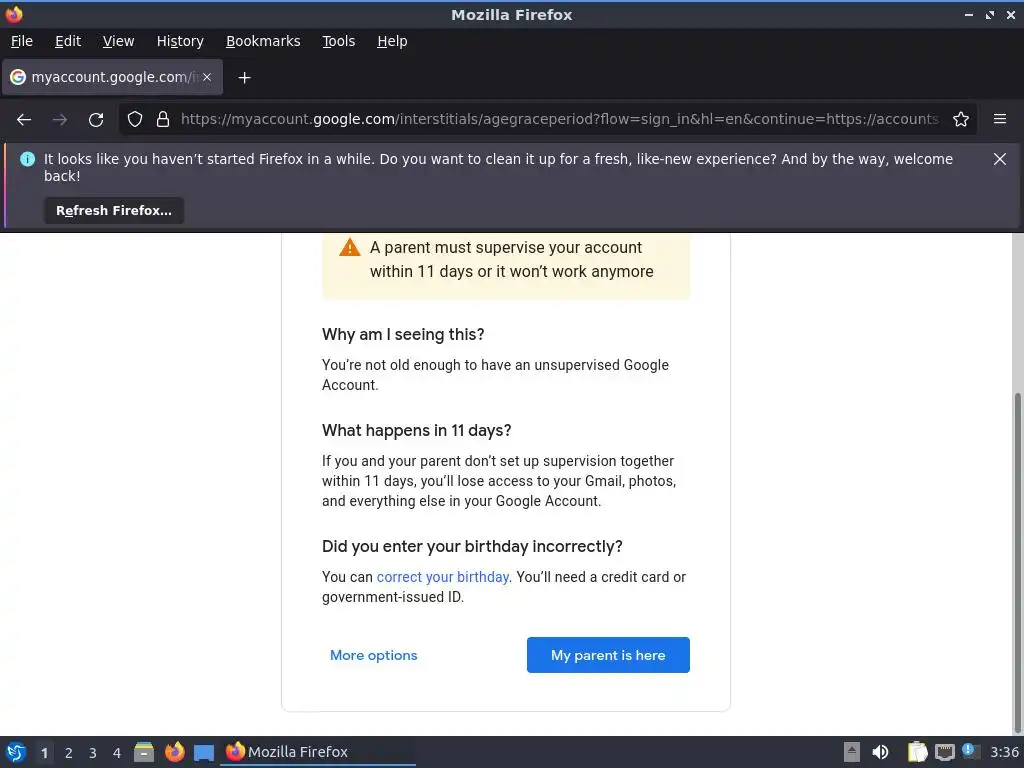1024x768 pixels.
Task: Open the volume control tray icon
Action: 880,752
